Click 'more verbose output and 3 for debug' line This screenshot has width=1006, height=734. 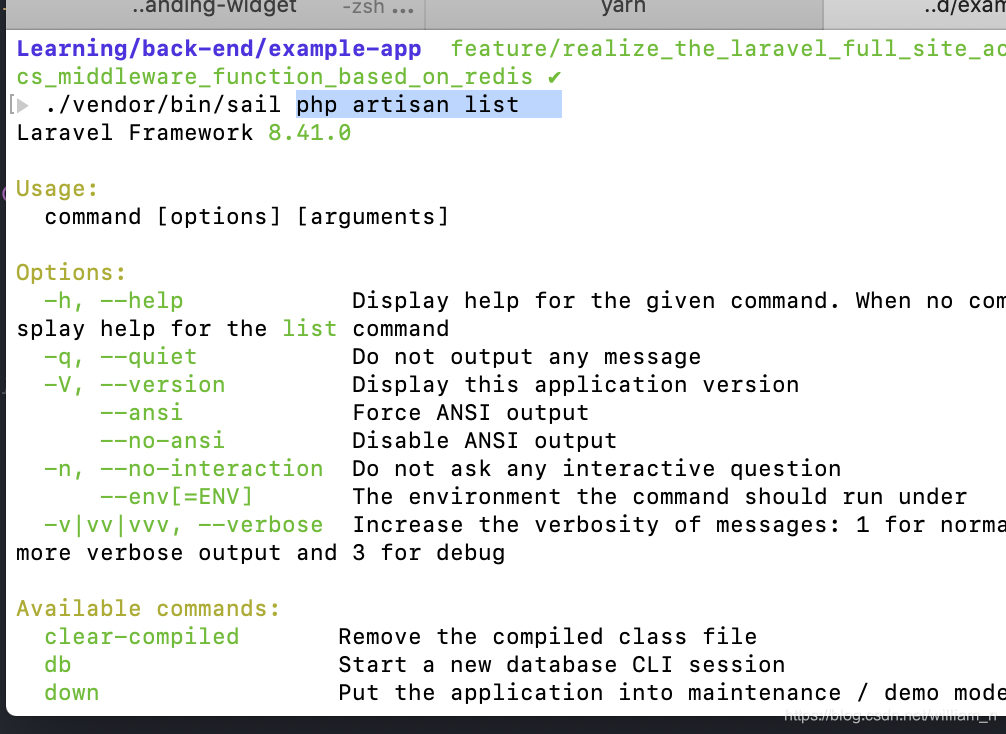tap(260, 553)
